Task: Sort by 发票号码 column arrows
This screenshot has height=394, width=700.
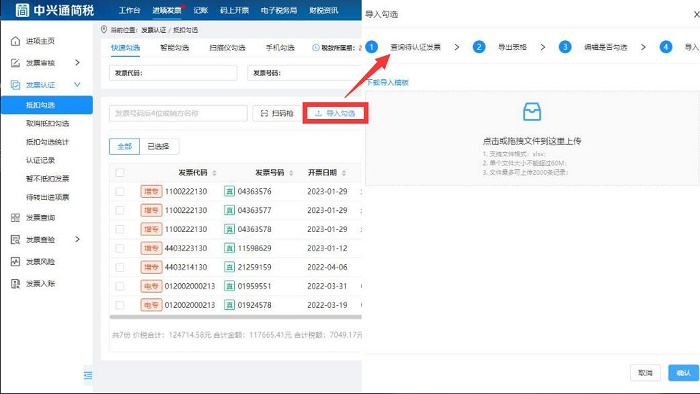Action: [x=291, y=173]
